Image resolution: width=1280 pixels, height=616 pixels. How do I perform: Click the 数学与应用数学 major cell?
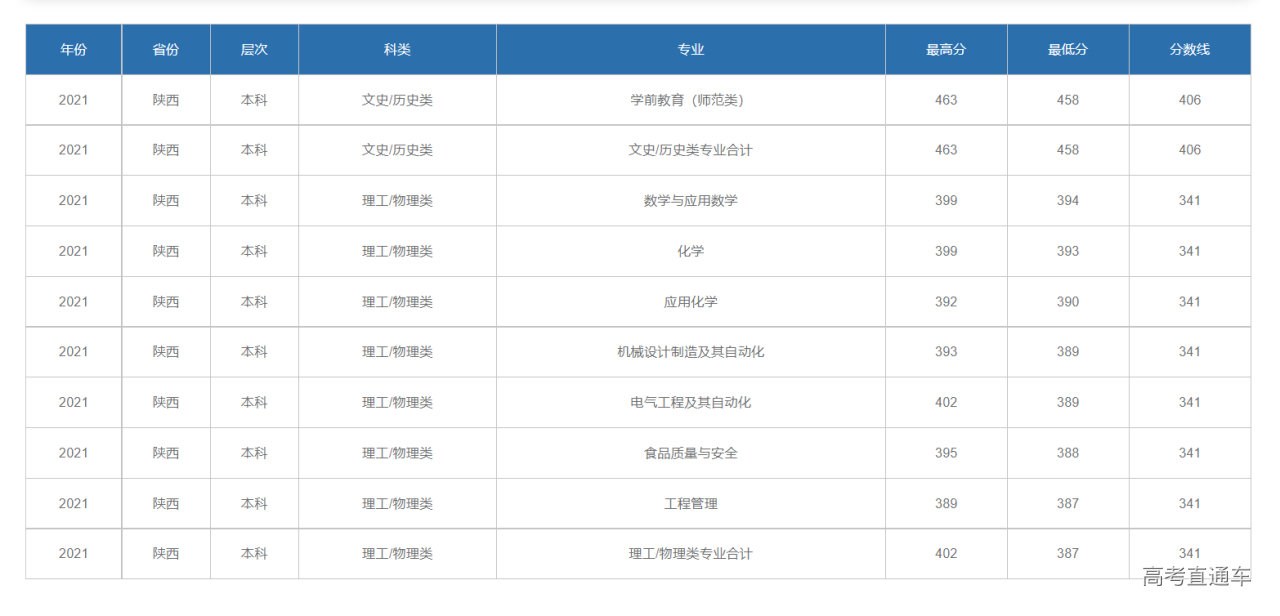coord(690,201)
